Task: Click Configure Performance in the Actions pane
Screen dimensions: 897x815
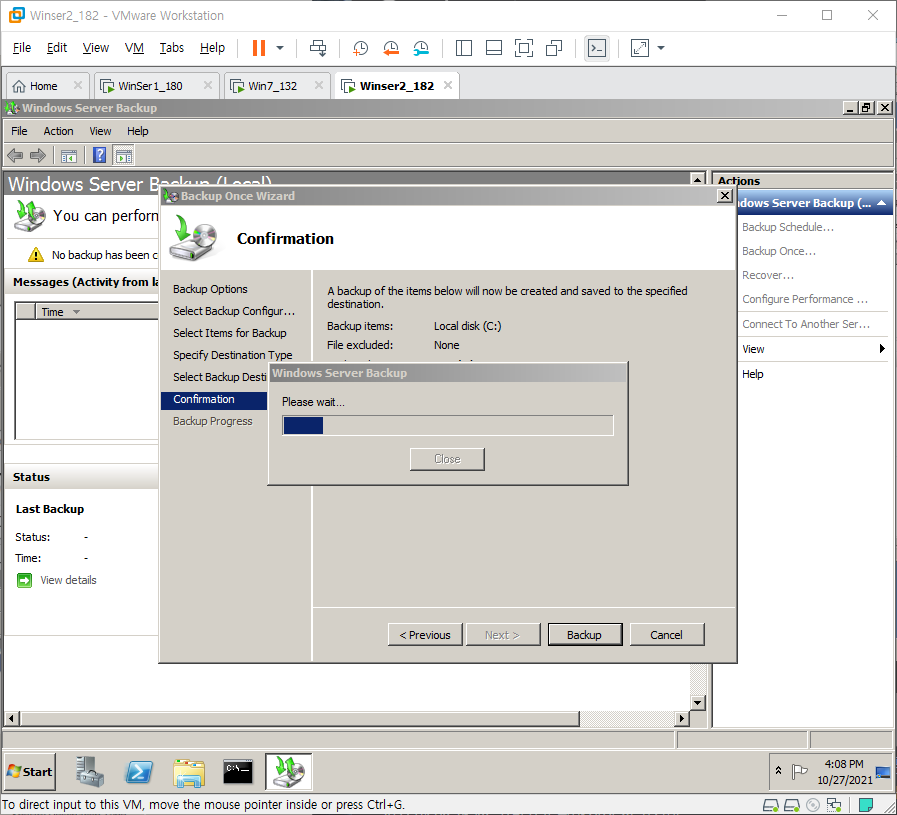Action: point(805,299)
